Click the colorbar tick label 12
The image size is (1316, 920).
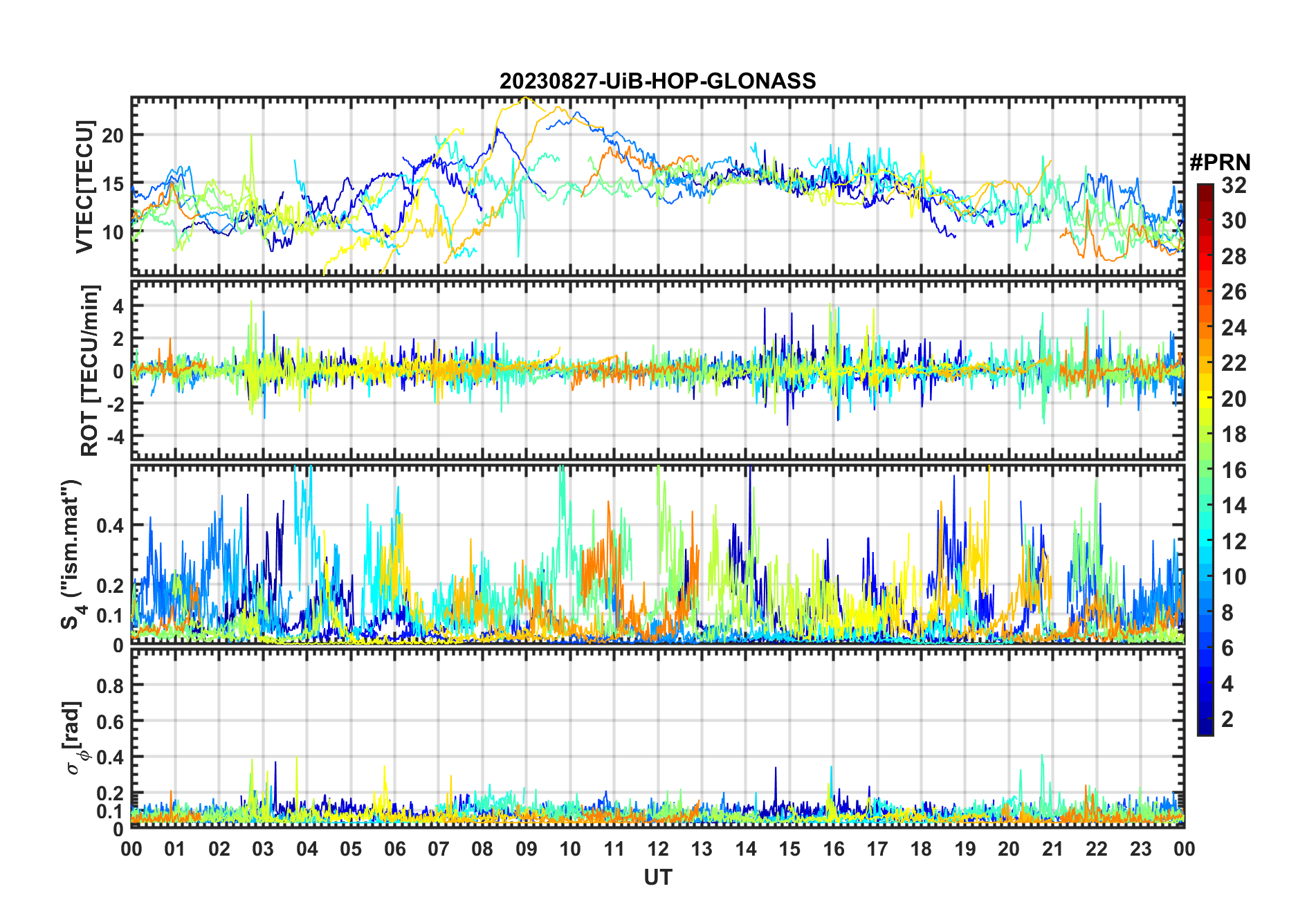1234,542
